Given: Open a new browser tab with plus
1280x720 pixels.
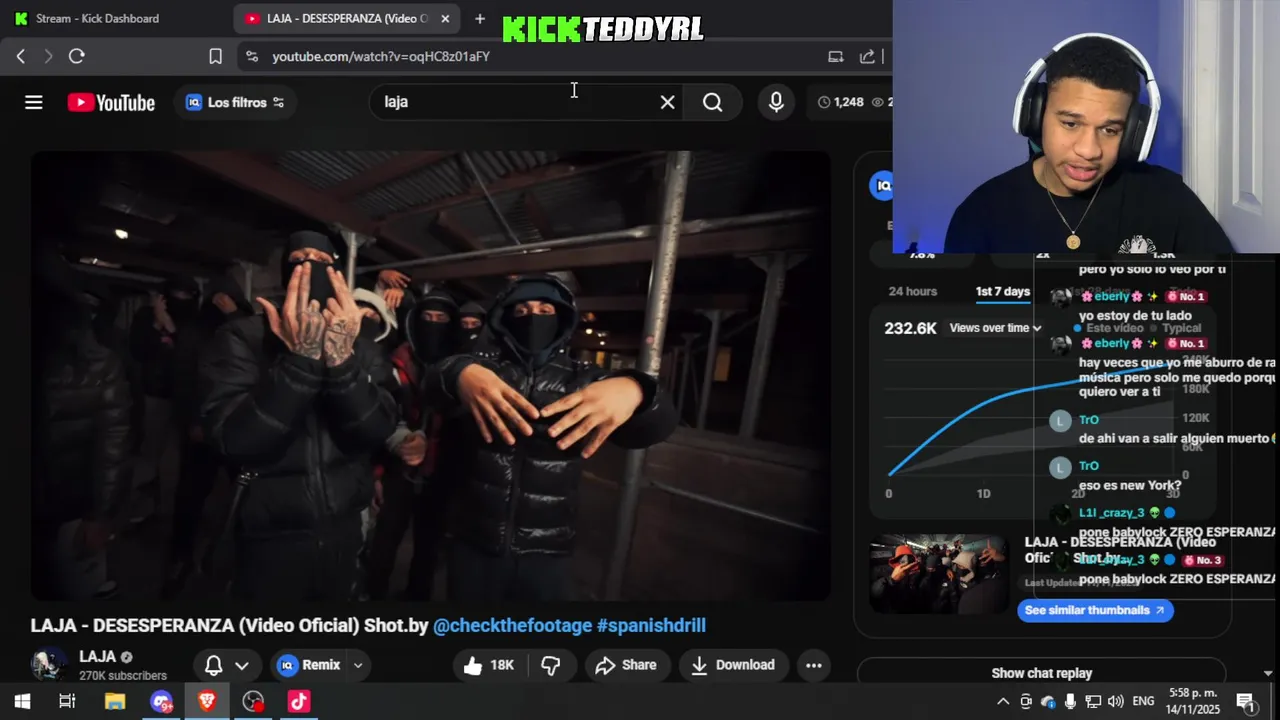Looking at the screenshot, I should [x=480, y=18].
